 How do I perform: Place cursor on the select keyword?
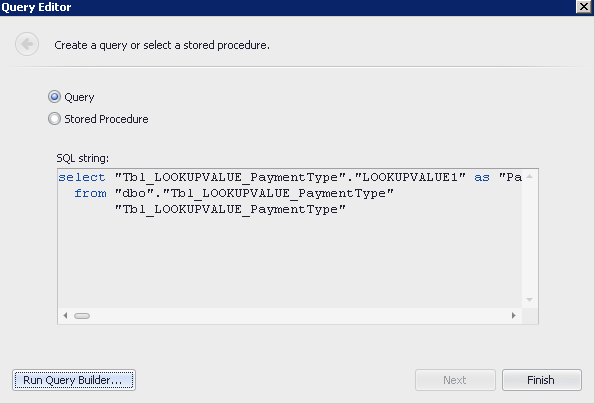pos(82,177)
